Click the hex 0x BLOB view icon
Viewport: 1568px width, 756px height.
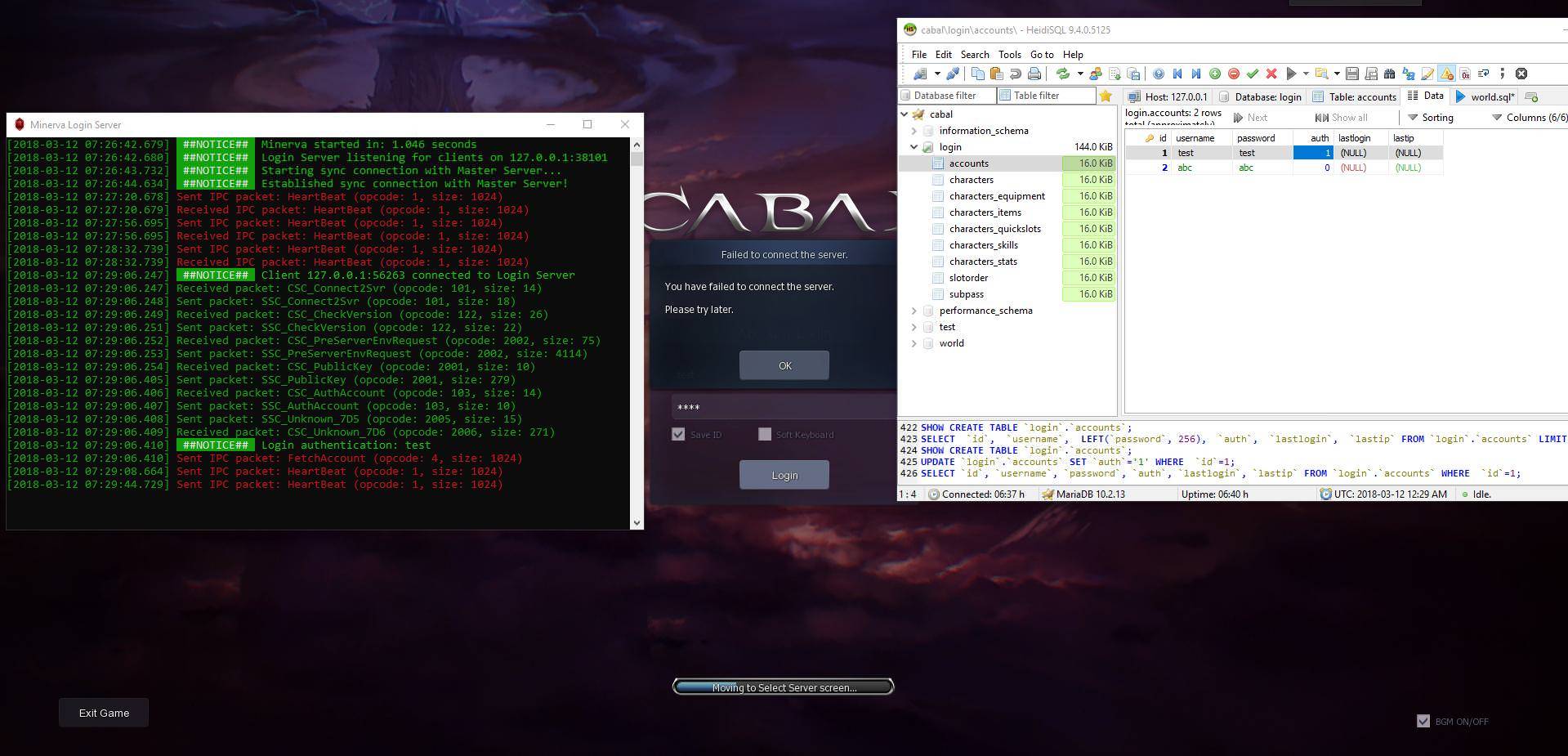[1465, 74]
